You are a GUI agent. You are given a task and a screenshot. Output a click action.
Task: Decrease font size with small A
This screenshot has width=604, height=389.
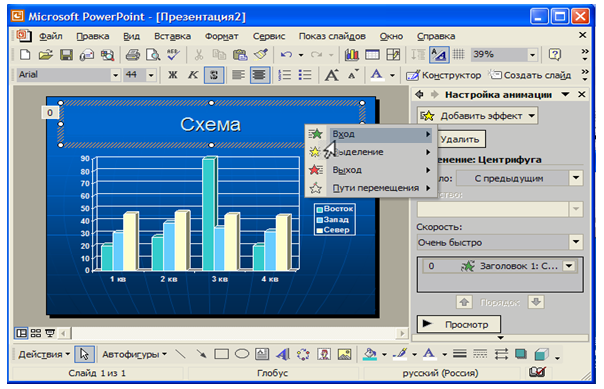click(352, 75)
